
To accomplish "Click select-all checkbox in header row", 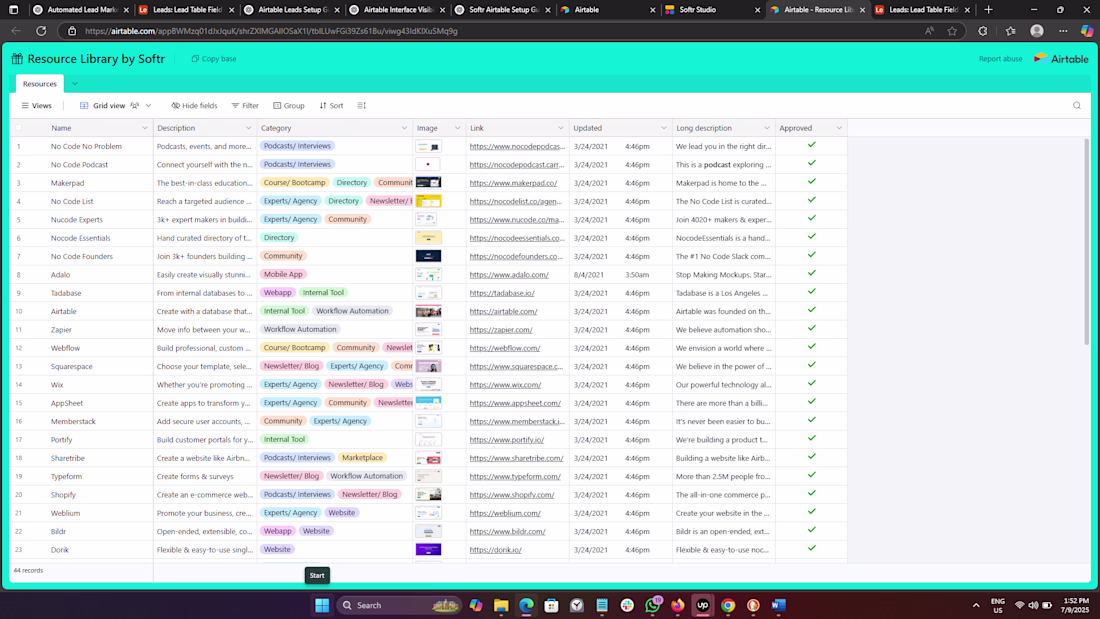I will (x=19, y=128).
